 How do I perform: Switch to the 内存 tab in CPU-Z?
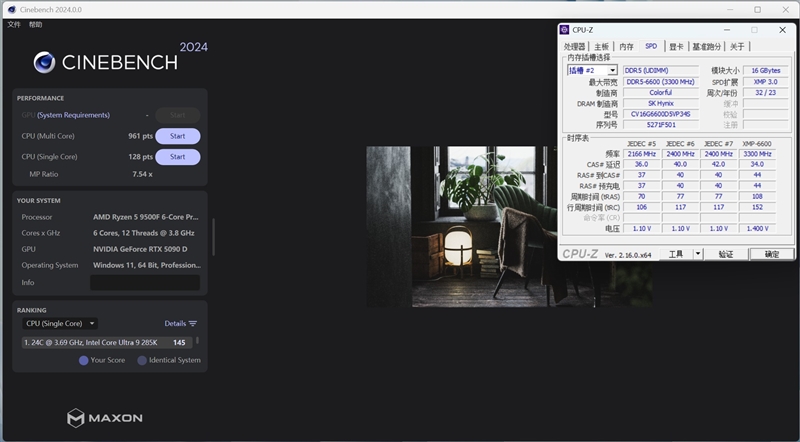(626, 46)
